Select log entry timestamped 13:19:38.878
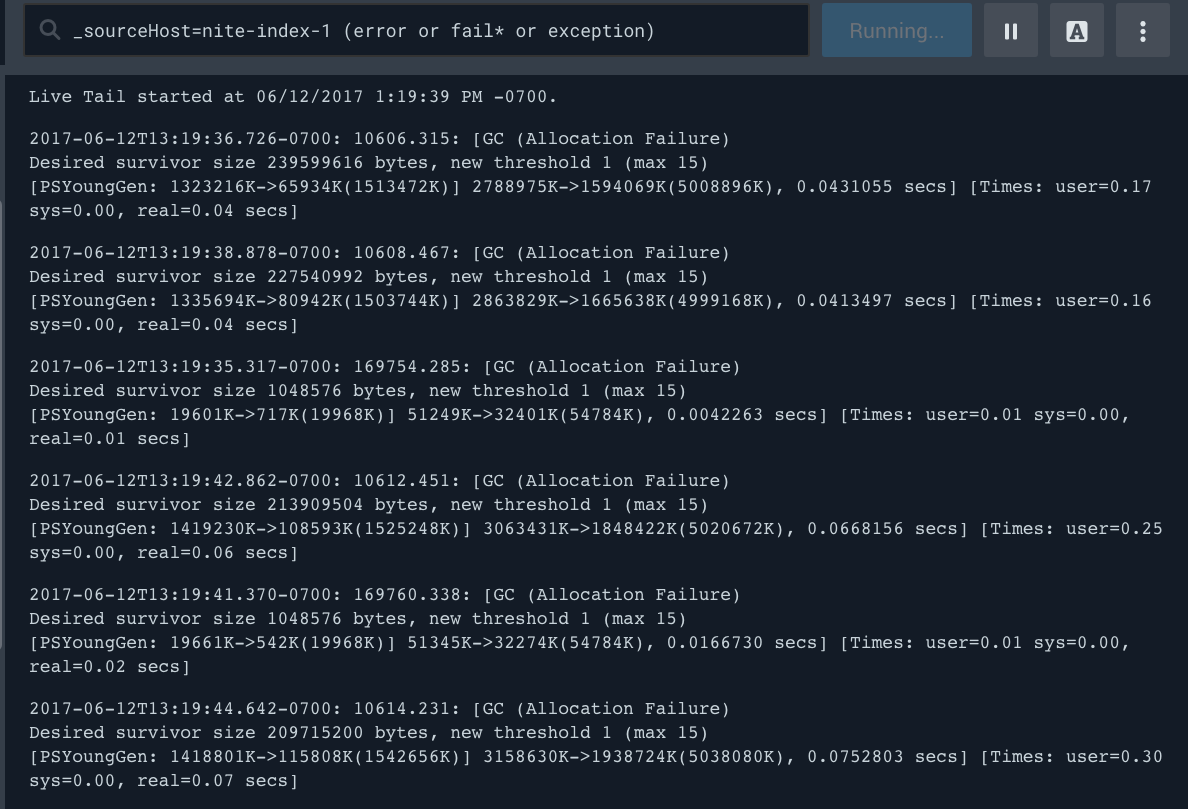1188x809 pixels. tap(379, 253)
